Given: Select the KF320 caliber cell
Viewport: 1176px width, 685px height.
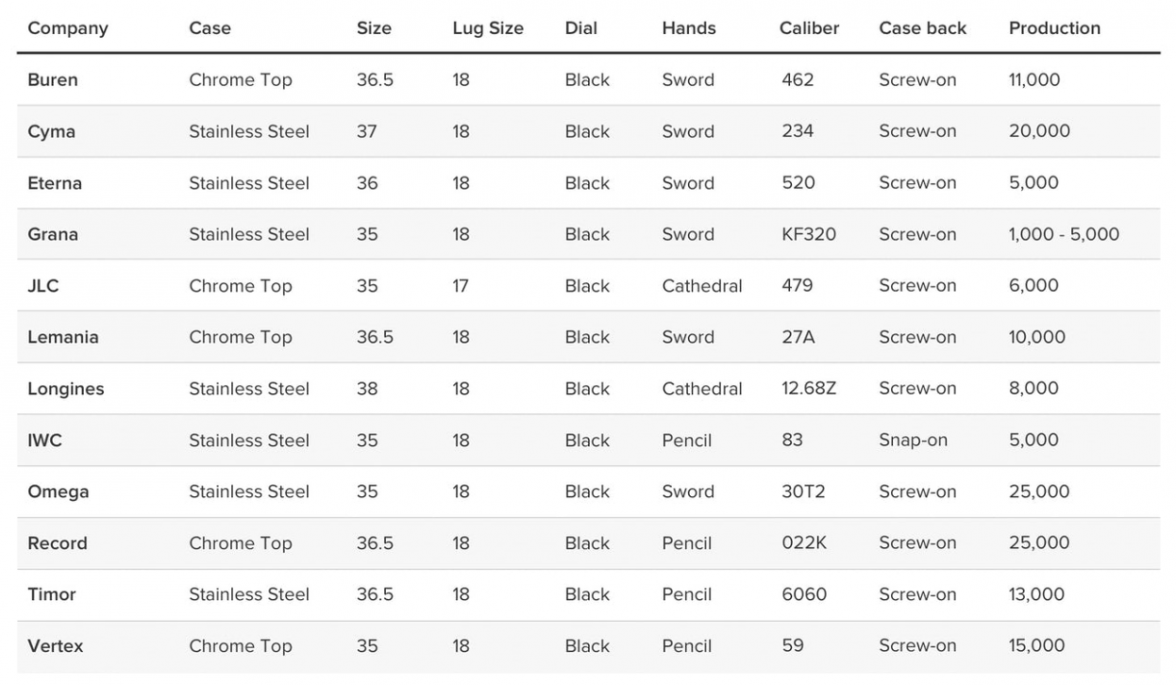Looking at the screenshot, I should [x=808, y=235].
